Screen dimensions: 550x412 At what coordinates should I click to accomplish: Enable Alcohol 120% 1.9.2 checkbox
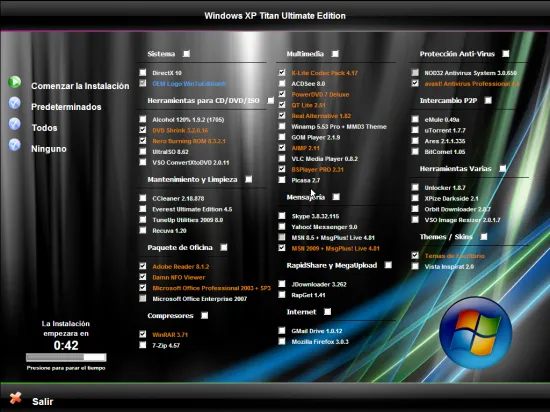click(143, 119)
